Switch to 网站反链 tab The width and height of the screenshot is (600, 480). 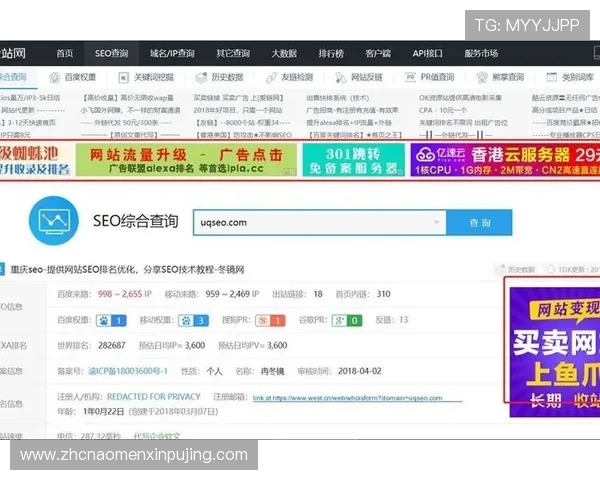pyautogui.click(x=367, y=77)
